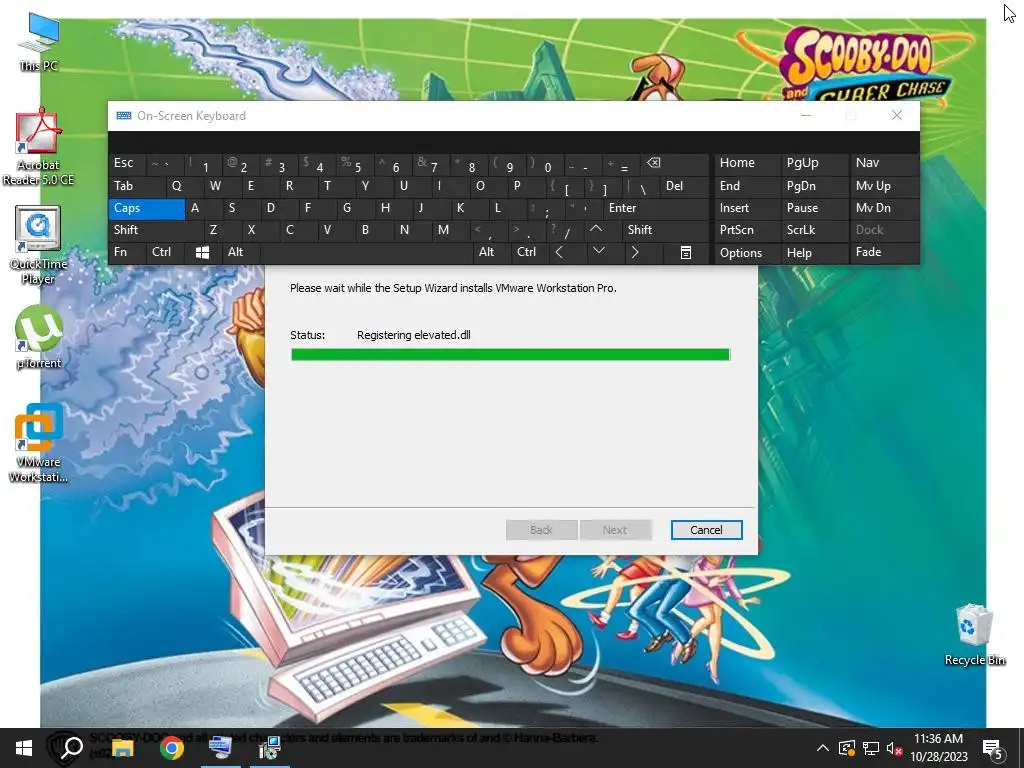Tap the Enter key on the keyboard
Viewport: 1024px width, 768px height.
656,208
